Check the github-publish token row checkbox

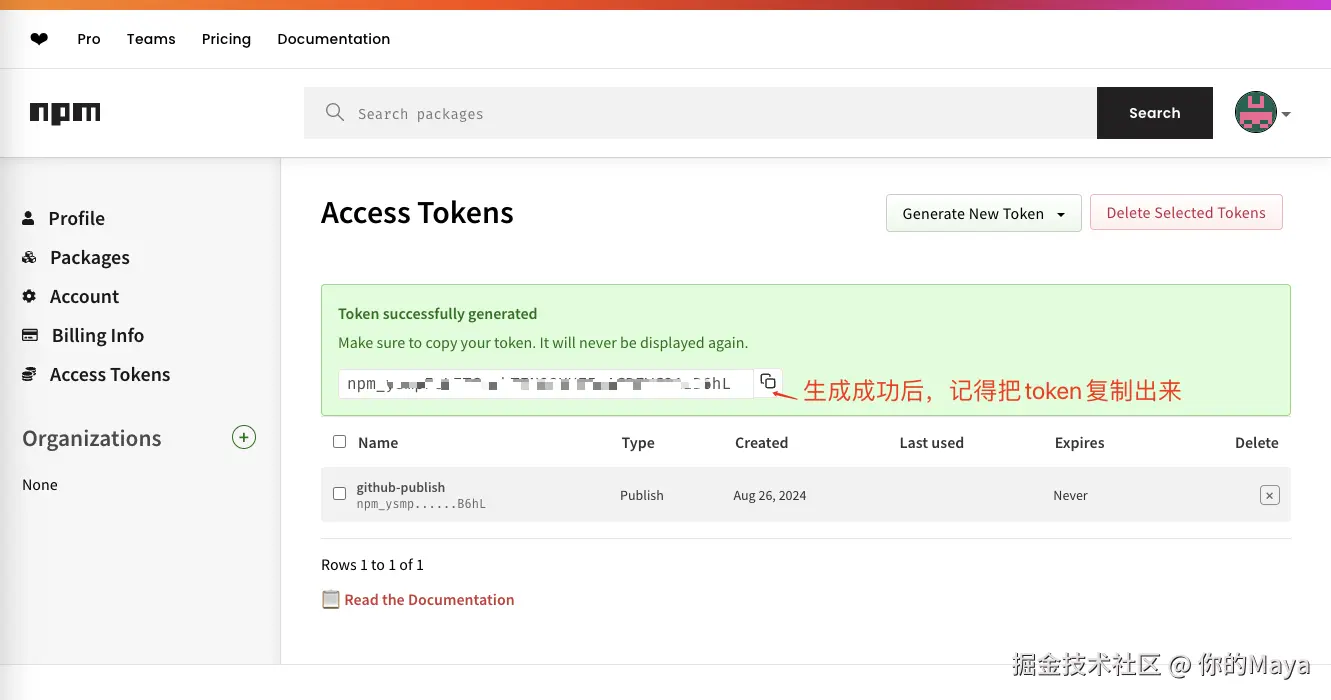click(339, 493)
